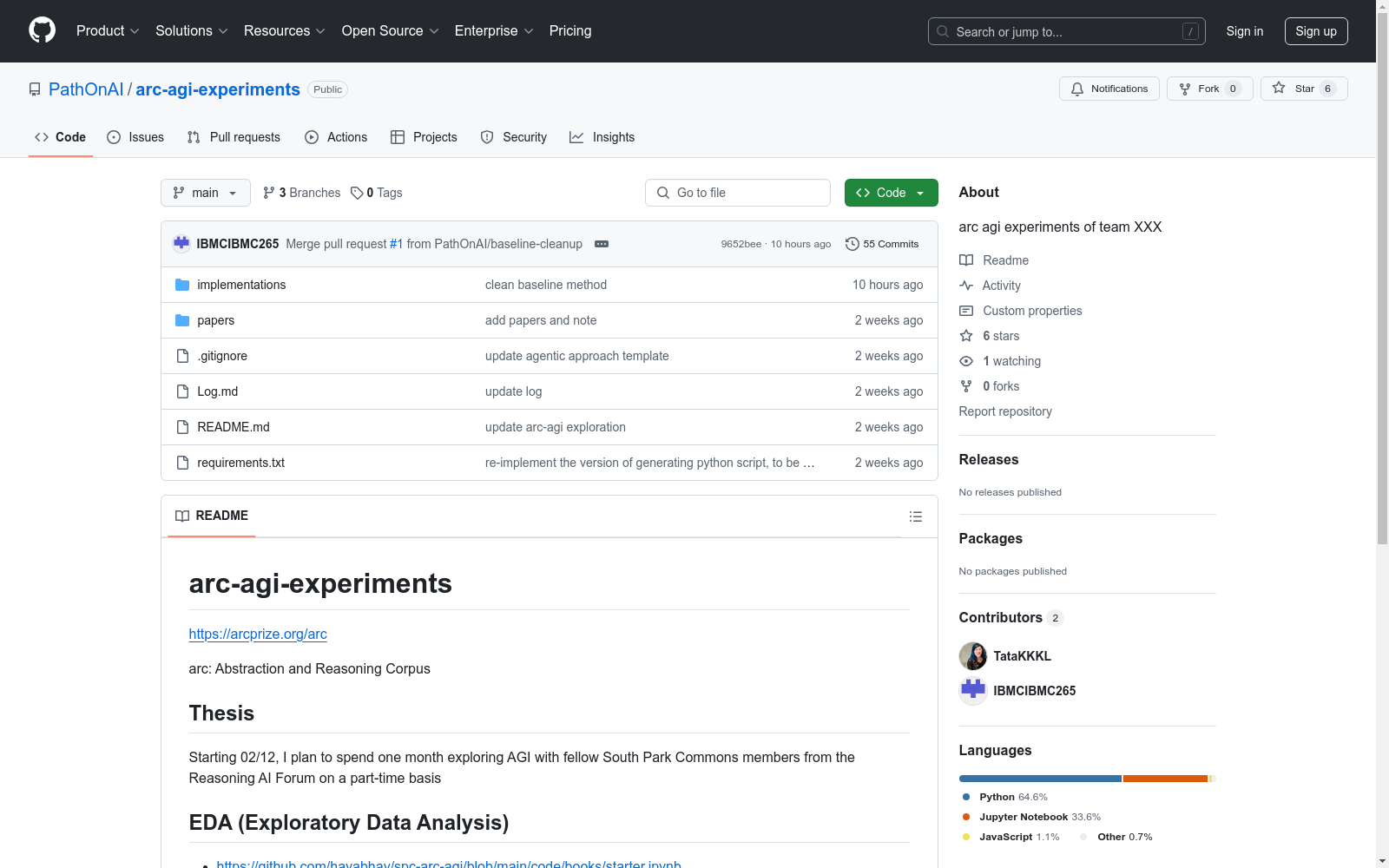Viewport: 1389px width, 868px height.
Task: Open the Projects tab
Action: [x=424, y=137]
